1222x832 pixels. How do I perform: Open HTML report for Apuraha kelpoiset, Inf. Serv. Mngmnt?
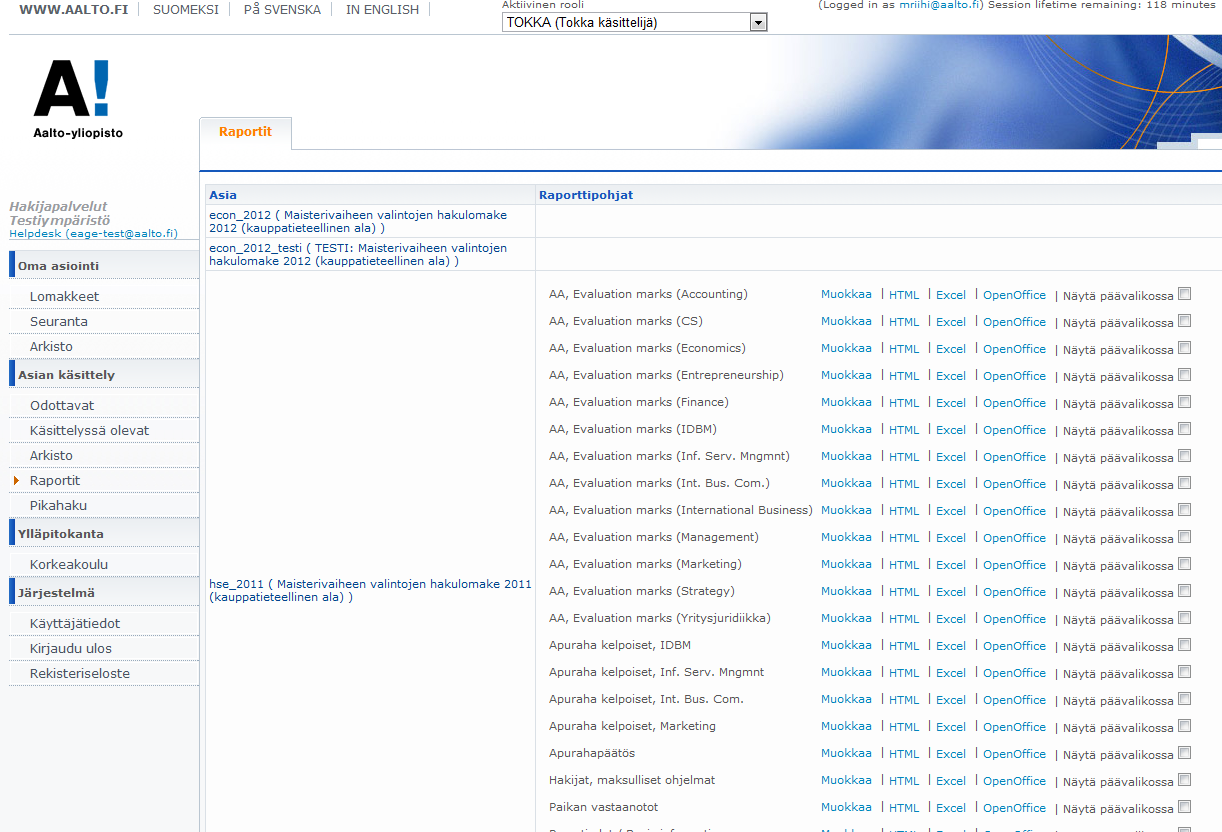pyautogui.click(x=904, y=673)
